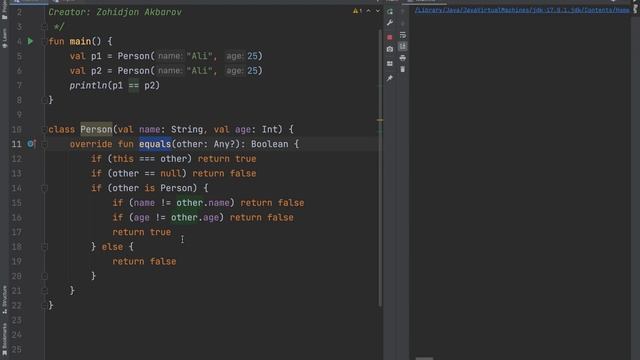Open the Bookmarks tool window tab
Image resolution: width=640 pixels, height=360 pixels.
pos(4,340)
